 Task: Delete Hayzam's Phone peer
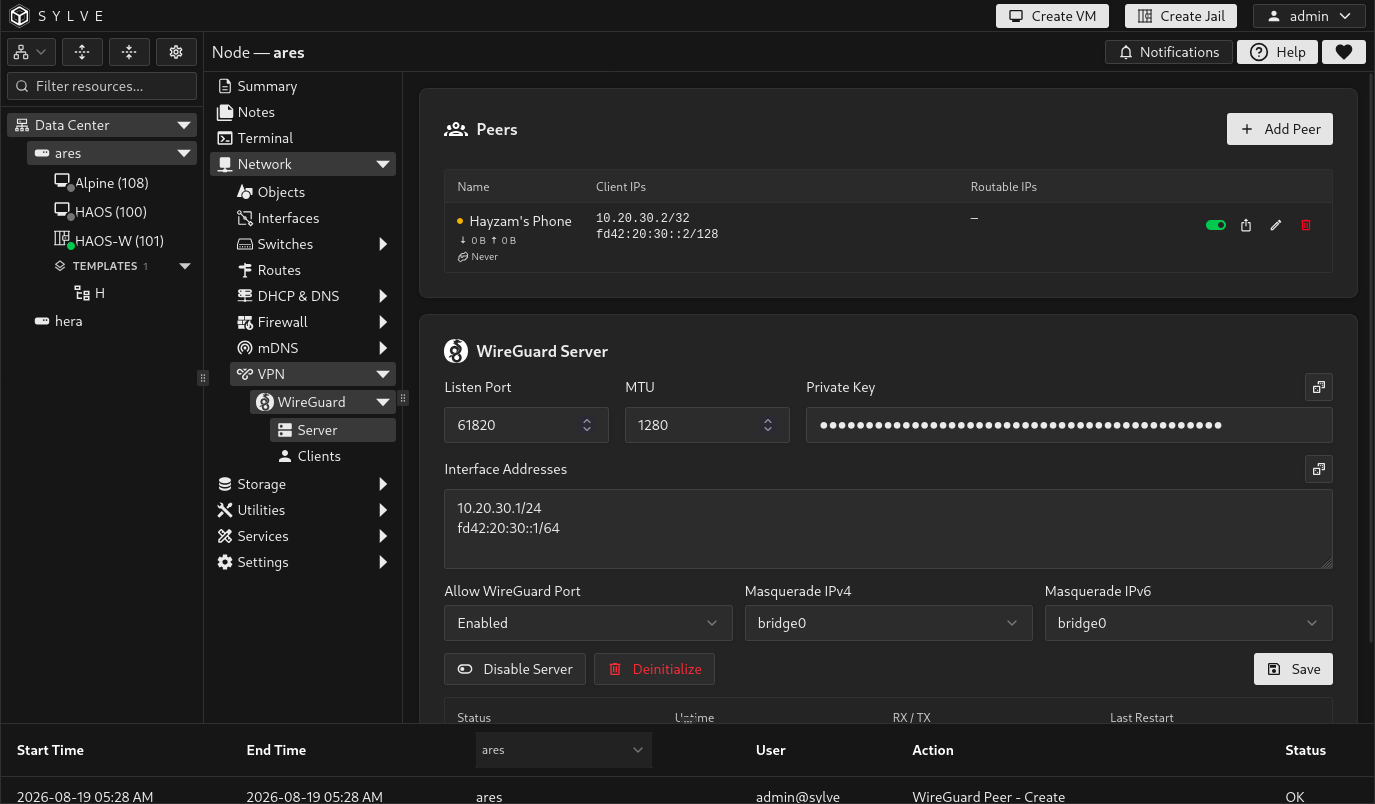(x=1306, y=225)
